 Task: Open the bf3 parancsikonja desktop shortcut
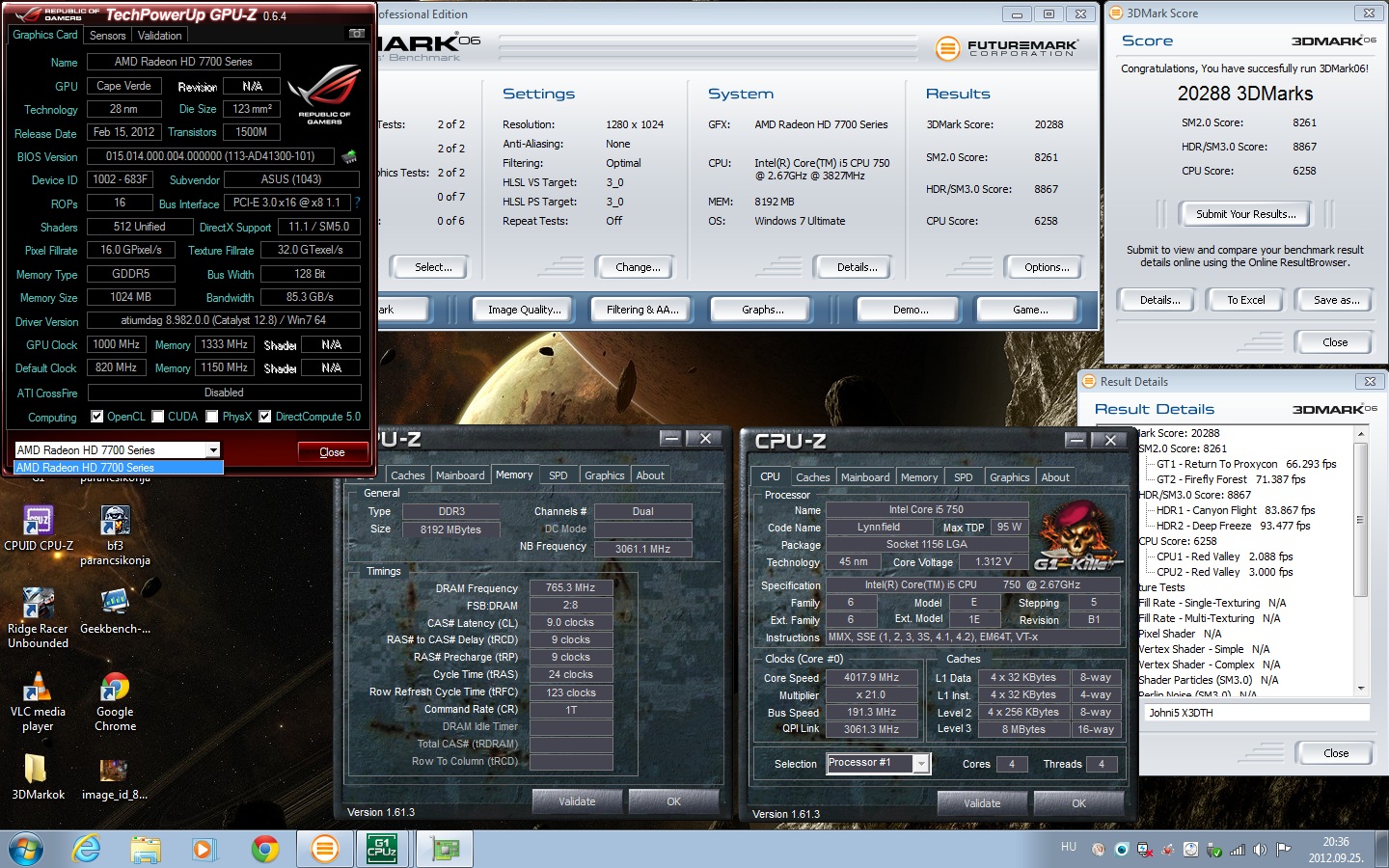click(x=115, y=535)
